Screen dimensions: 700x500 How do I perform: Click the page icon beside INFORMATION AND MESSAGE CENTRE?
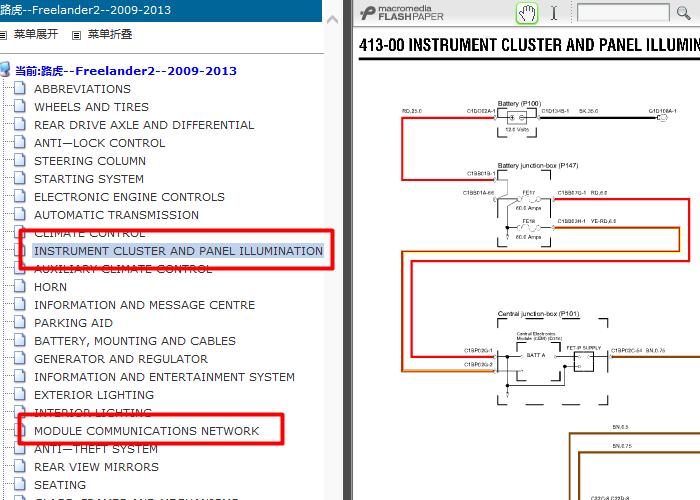tap(20, 304)
